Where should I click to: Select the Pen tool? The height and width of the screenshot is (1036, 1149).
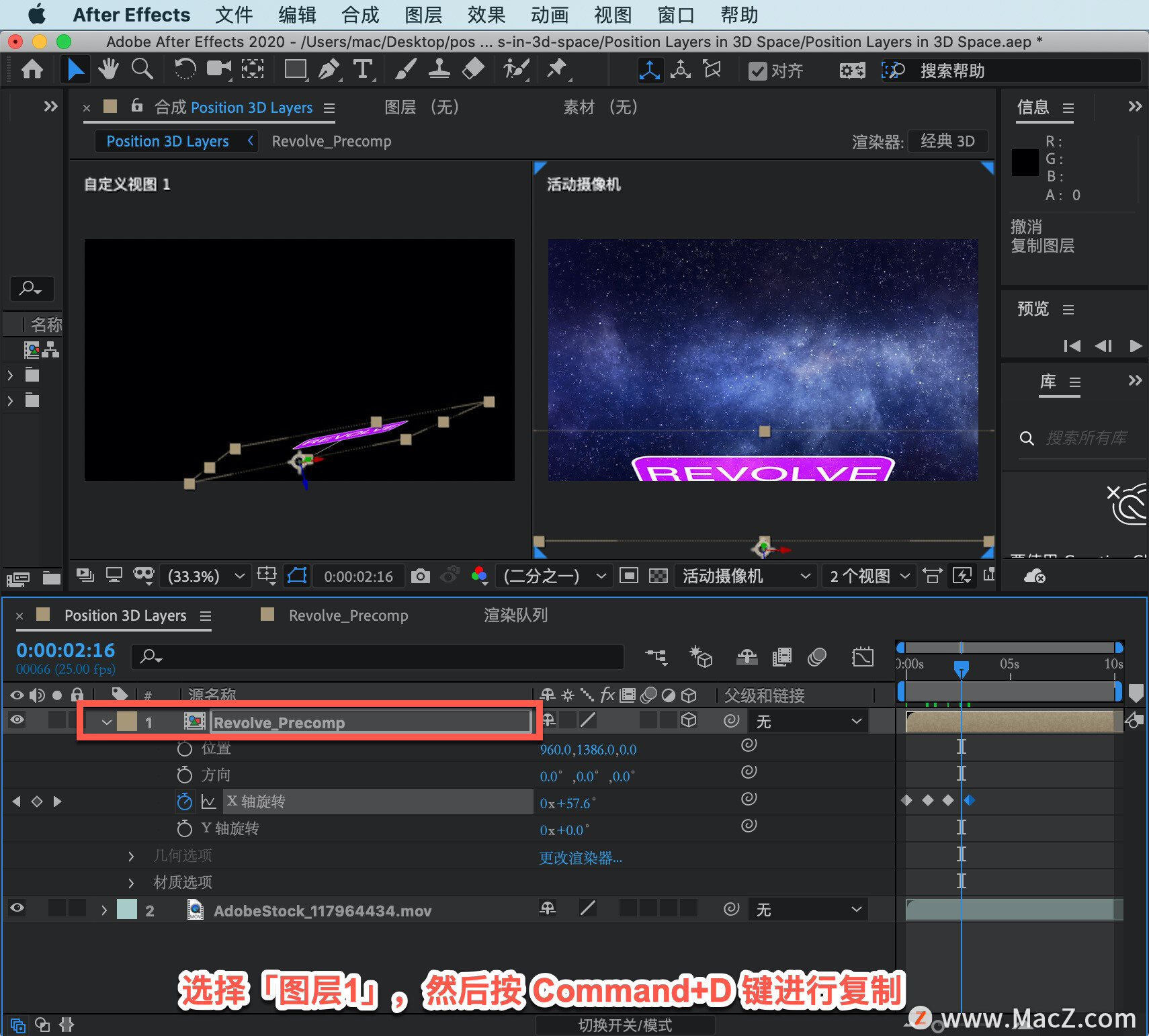point(329,69)
